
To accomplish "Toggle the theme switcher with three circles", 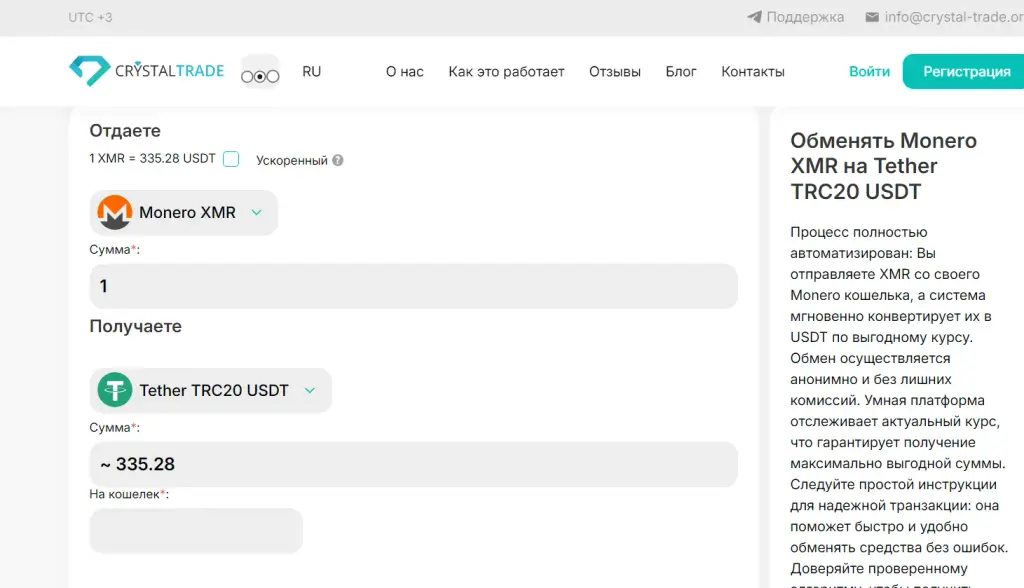I will pos(260,72).
